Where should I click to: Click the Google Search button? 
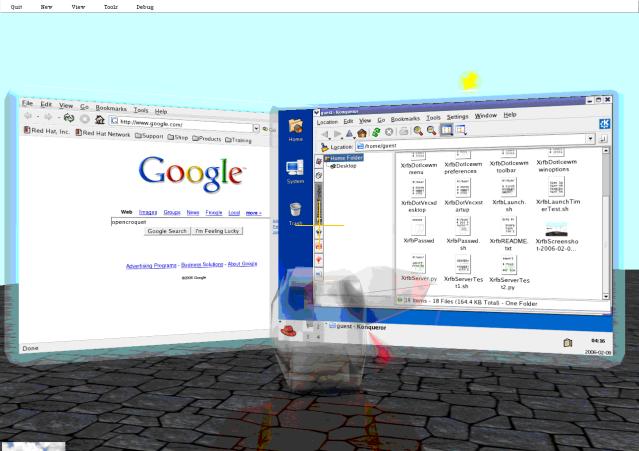coord(167,231)
